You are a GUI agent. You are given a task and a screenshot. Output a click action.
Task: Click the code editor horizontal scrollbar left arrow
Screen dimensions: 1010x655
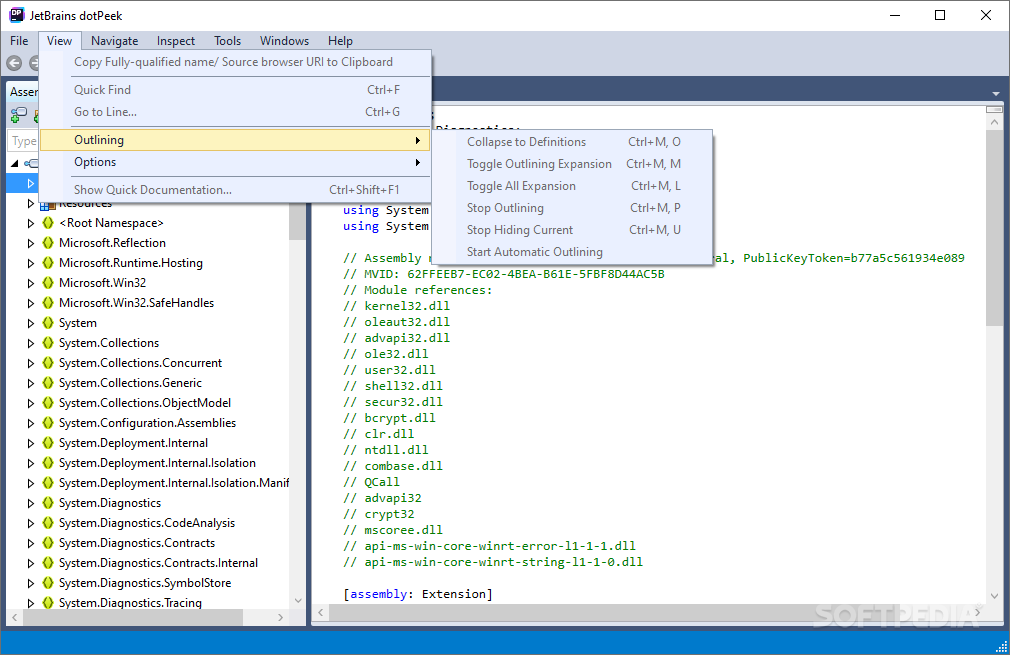(321, 612)
